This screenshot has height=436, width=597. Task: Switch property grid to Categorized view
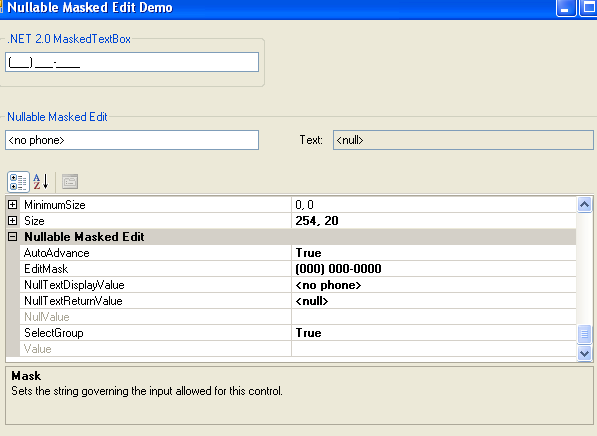tap(18, 182)
